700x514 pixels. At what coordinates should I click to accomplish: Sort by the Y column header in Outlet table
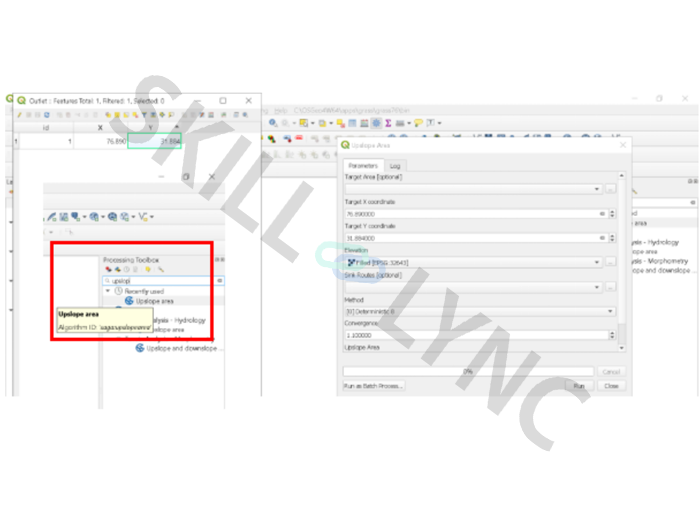154,128
